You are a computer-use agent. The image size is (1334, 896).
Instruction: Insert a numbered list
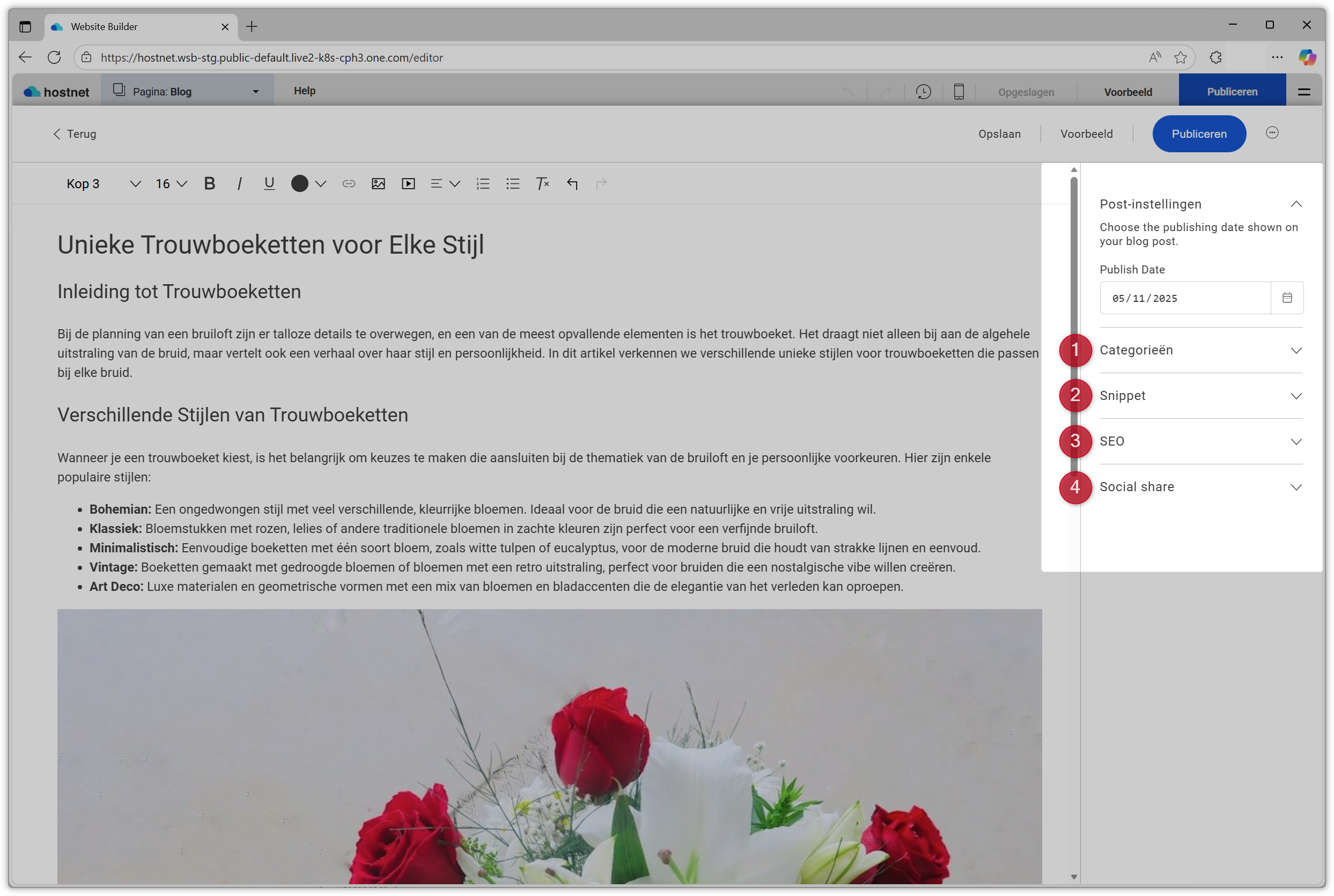coord(483,183)
